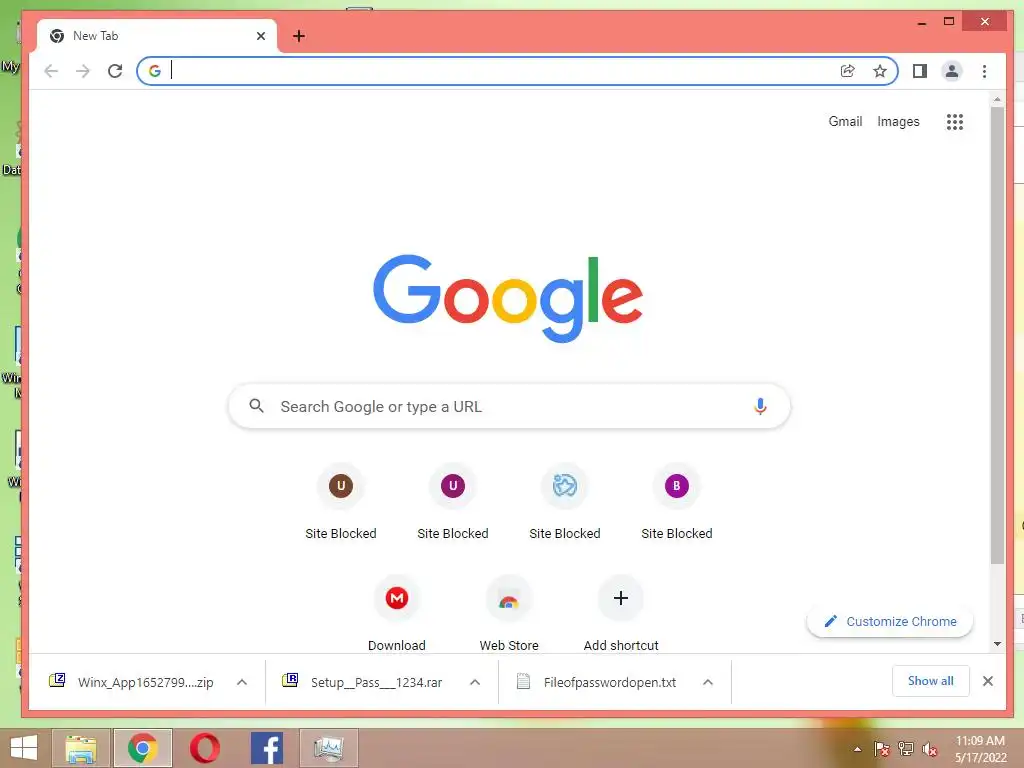Viewport: 1024px width, 768px height.
Task: Click the scrollbar up arrow
Action: [997, 100]
